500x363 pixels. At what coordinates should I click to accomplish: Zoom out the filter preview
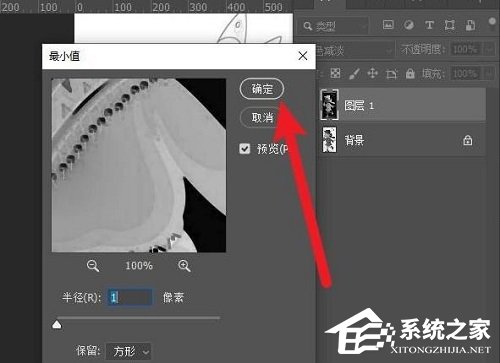93,266
